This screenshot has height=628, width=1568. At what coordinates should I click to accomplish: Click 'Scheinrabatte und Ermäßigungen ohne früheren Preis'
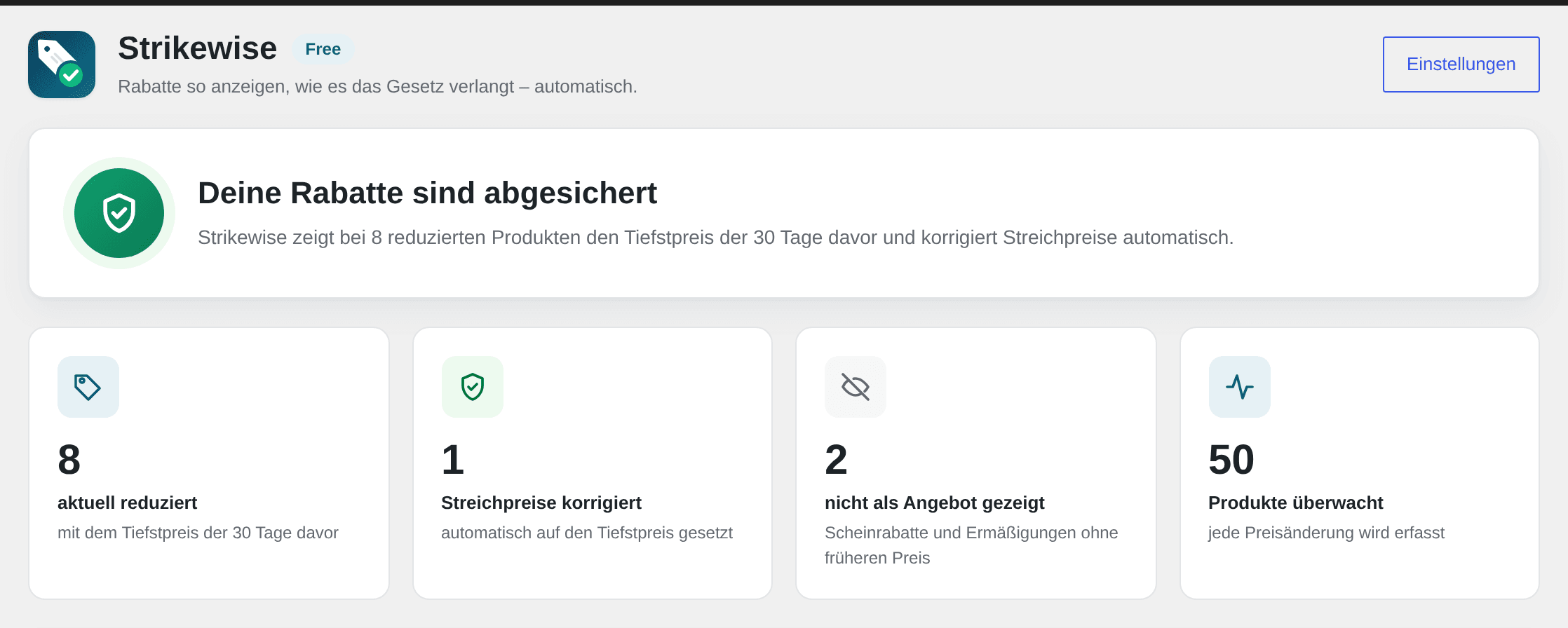tap(971, 545)
